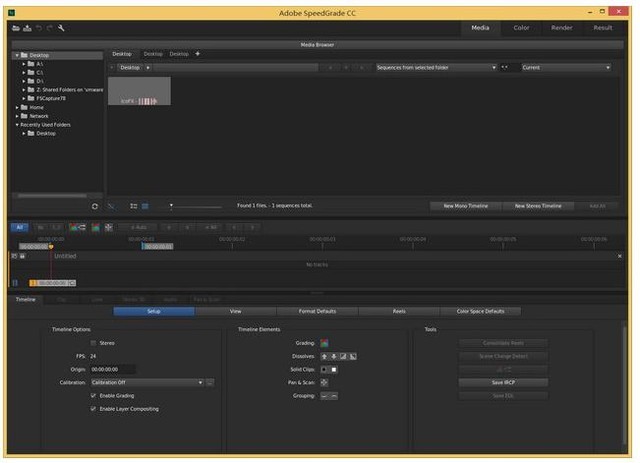This screenshot has height=463, width=640.
Task: Uncheck Enable Grading checkbox
Action: 94,395
